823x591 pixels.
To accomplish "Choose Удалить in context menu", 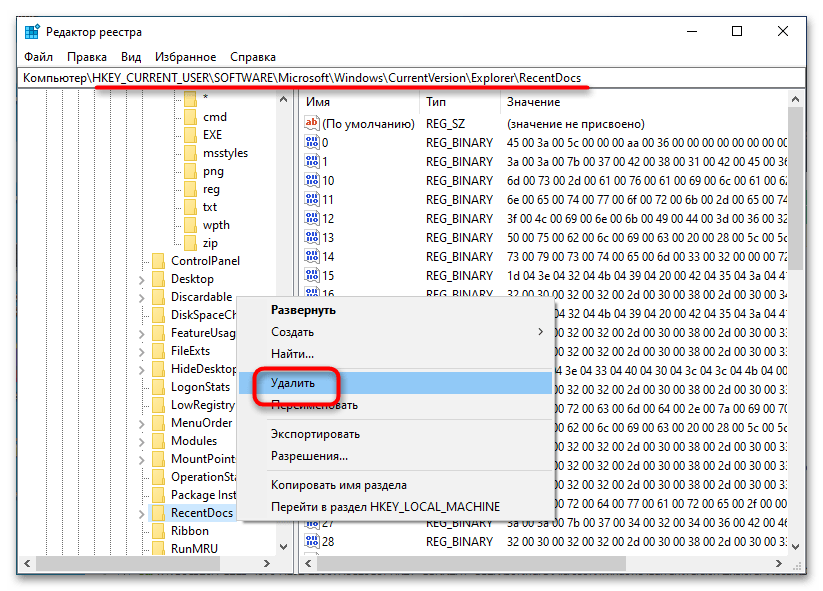I will [396, 383].
